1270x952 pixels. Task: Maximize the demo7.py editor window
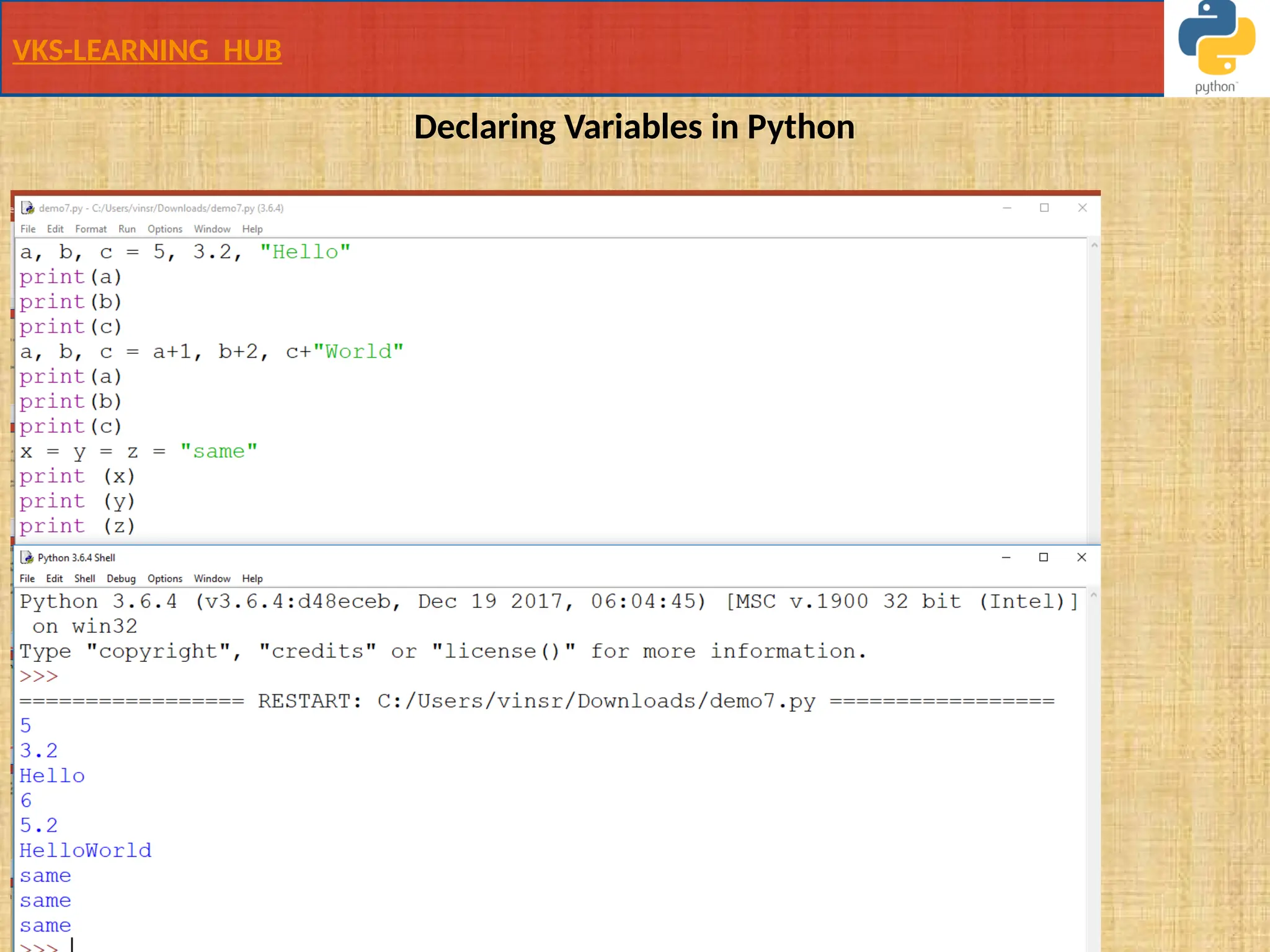[x=1044, y=208]
